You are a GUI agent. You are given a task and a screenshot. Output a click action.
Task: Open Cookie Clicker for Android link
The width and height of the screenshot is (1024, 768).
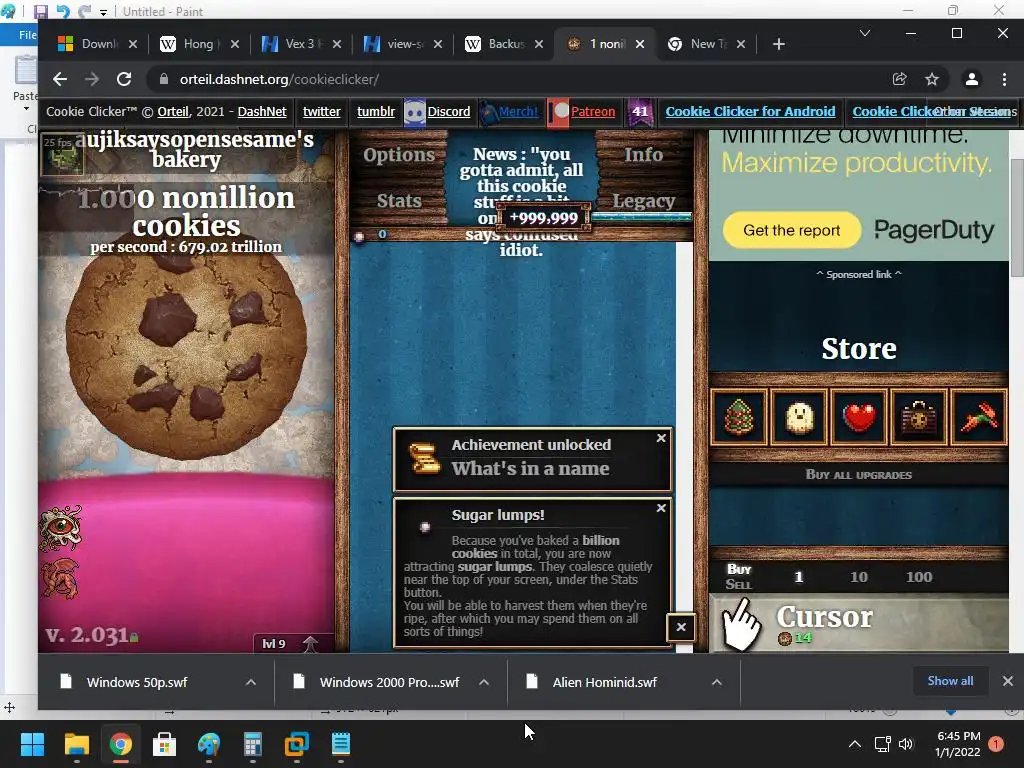click(x=750, y=112)
